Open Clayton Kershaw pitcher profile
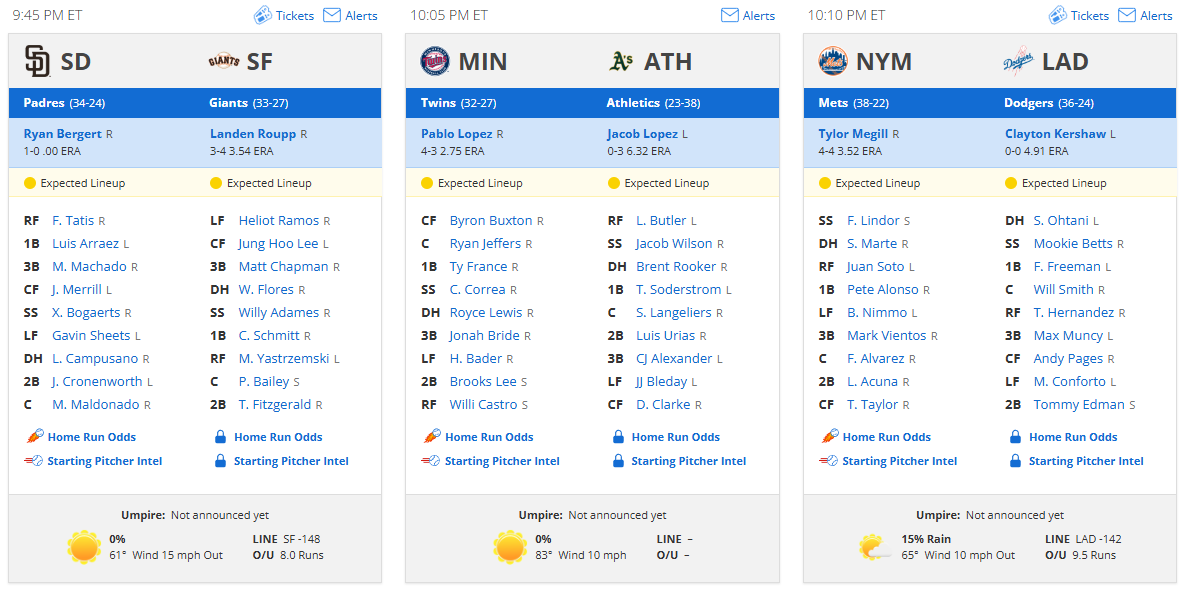Screen dimensions: 1187x593 tap(1055, 134)
